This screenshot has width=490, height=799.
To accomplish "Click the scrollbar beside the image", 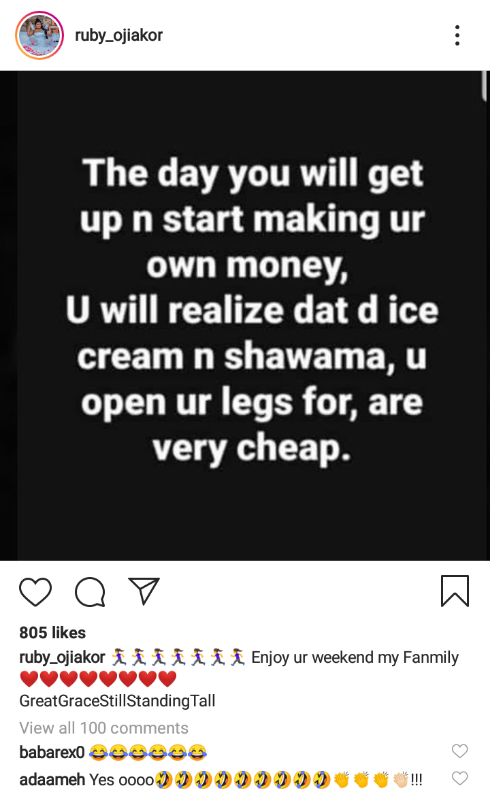I will coord(484,87).
